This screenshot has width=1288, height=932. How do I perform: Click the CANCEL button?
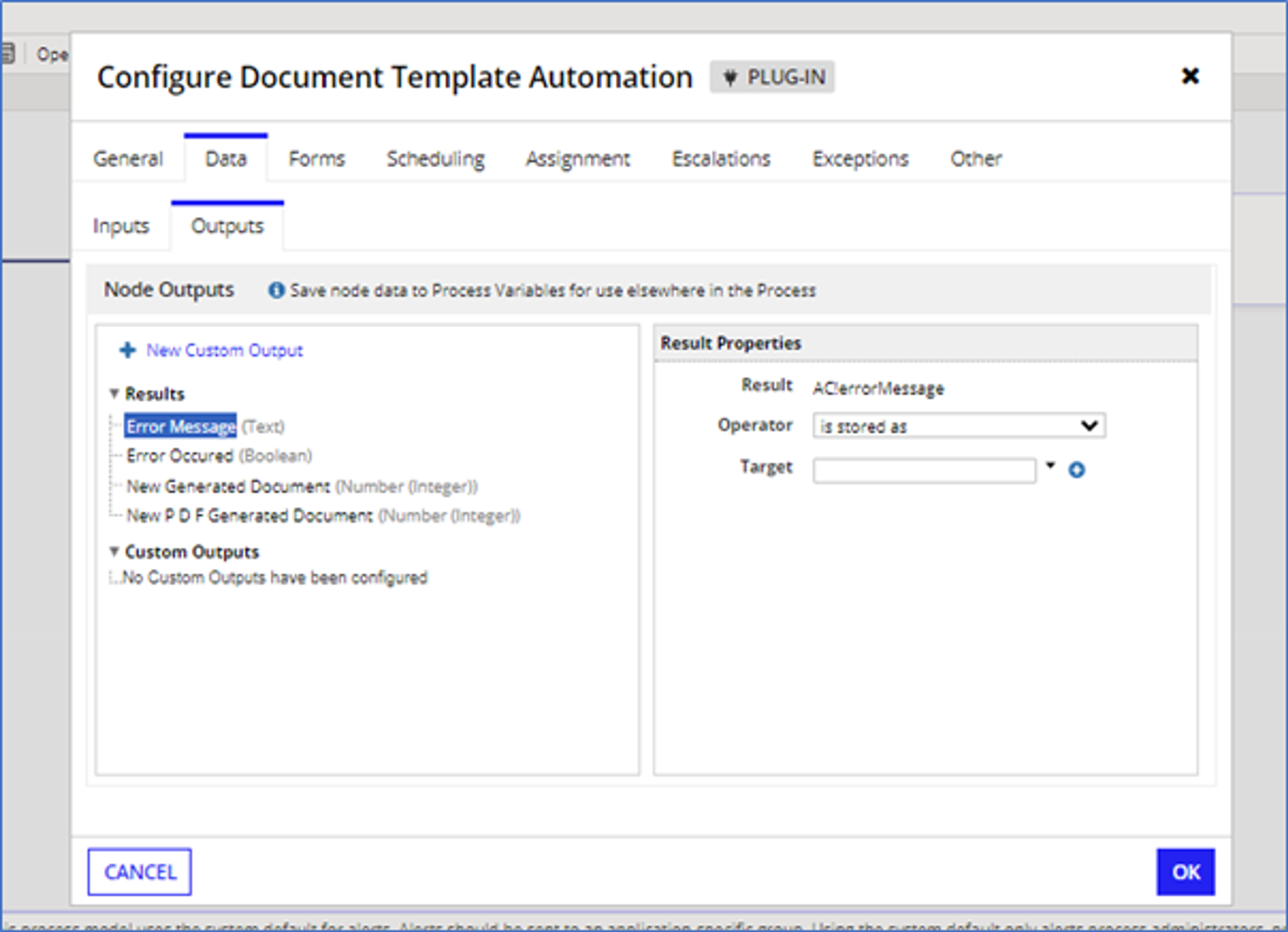tap(140, 872)
